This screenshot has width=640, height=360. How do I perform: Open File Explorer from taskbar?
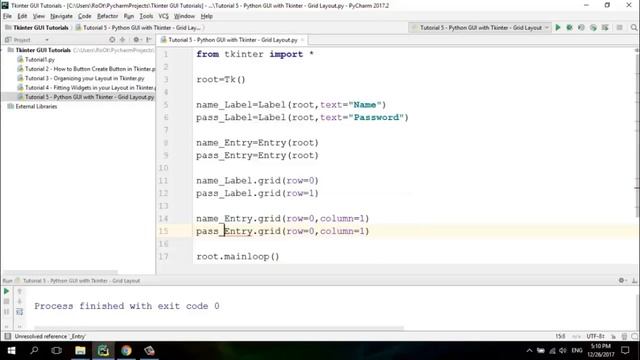[x=80, y=351]
